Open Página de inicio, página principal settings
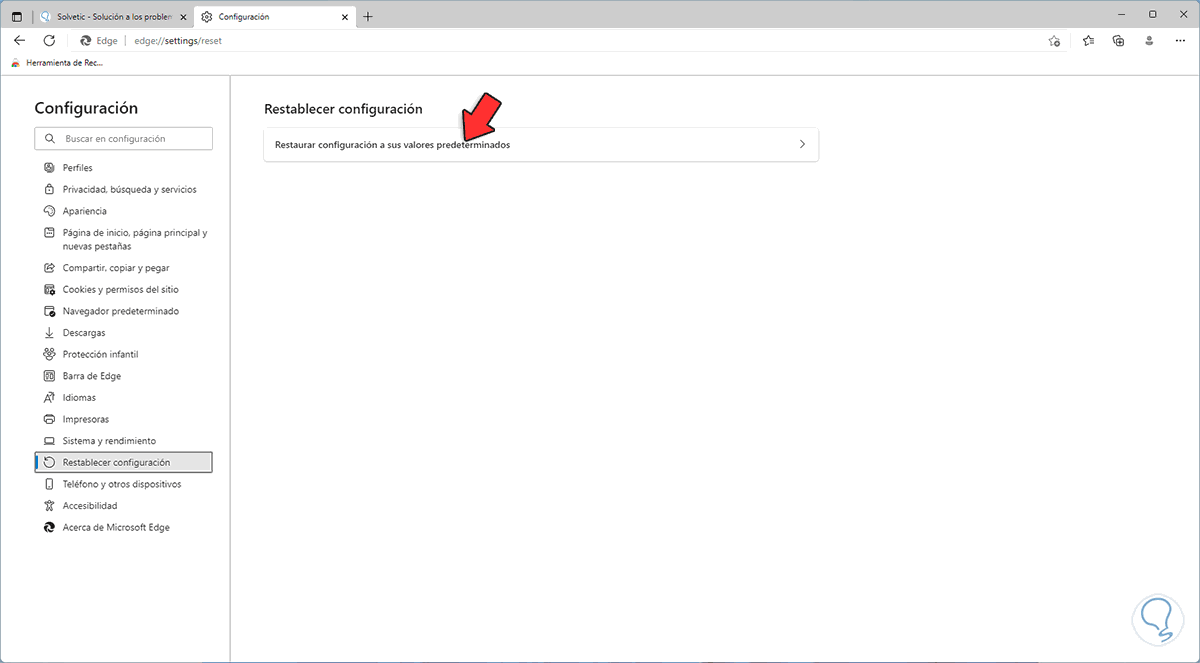This screenshot has width=1200, height=663. tap(124, 239)
